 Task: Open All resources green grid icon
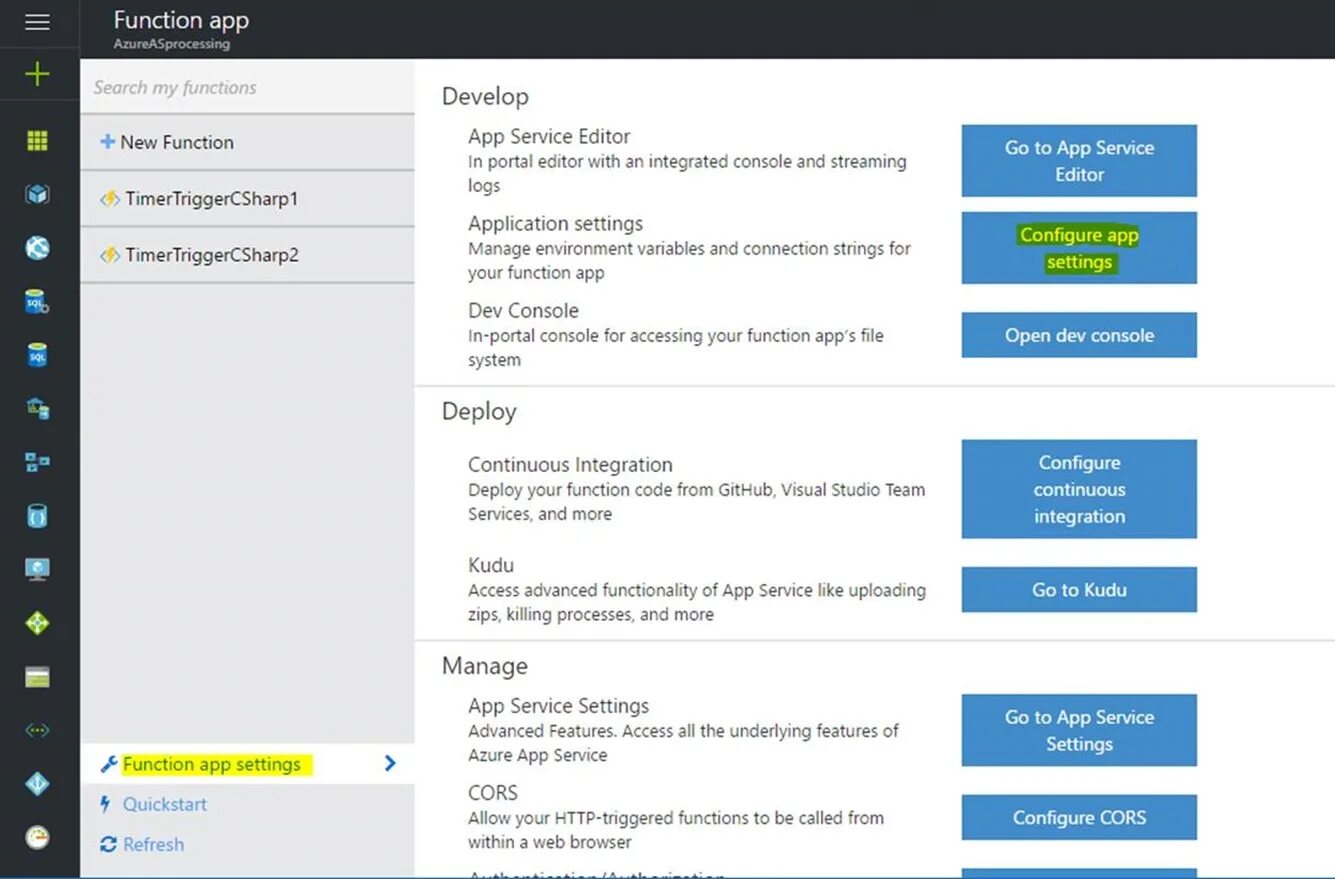click(x=37, y=141)
